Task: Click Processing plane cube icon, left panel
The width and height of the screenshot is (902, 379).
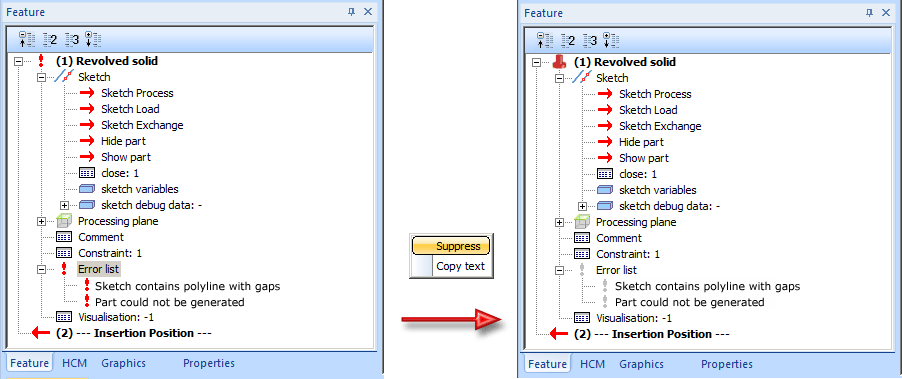Action: click(64, 221)
